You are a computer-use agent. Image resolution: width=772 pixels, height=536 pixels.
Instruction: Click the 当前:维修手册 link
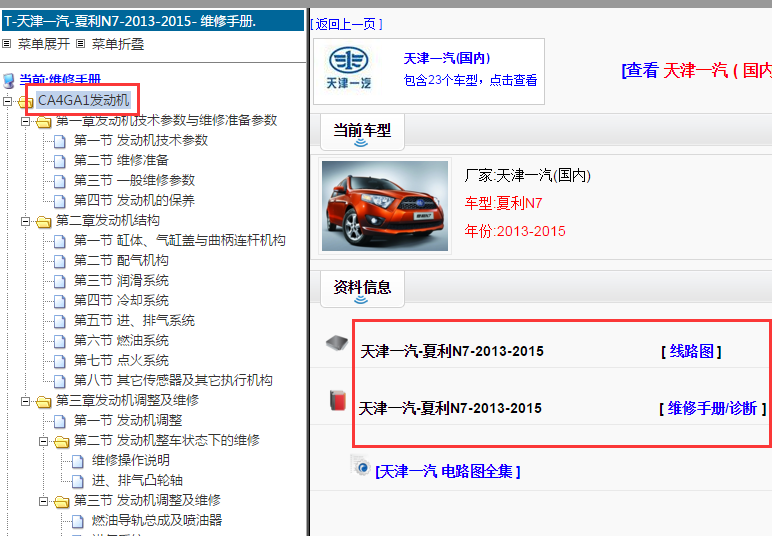(x=60, y=80)
